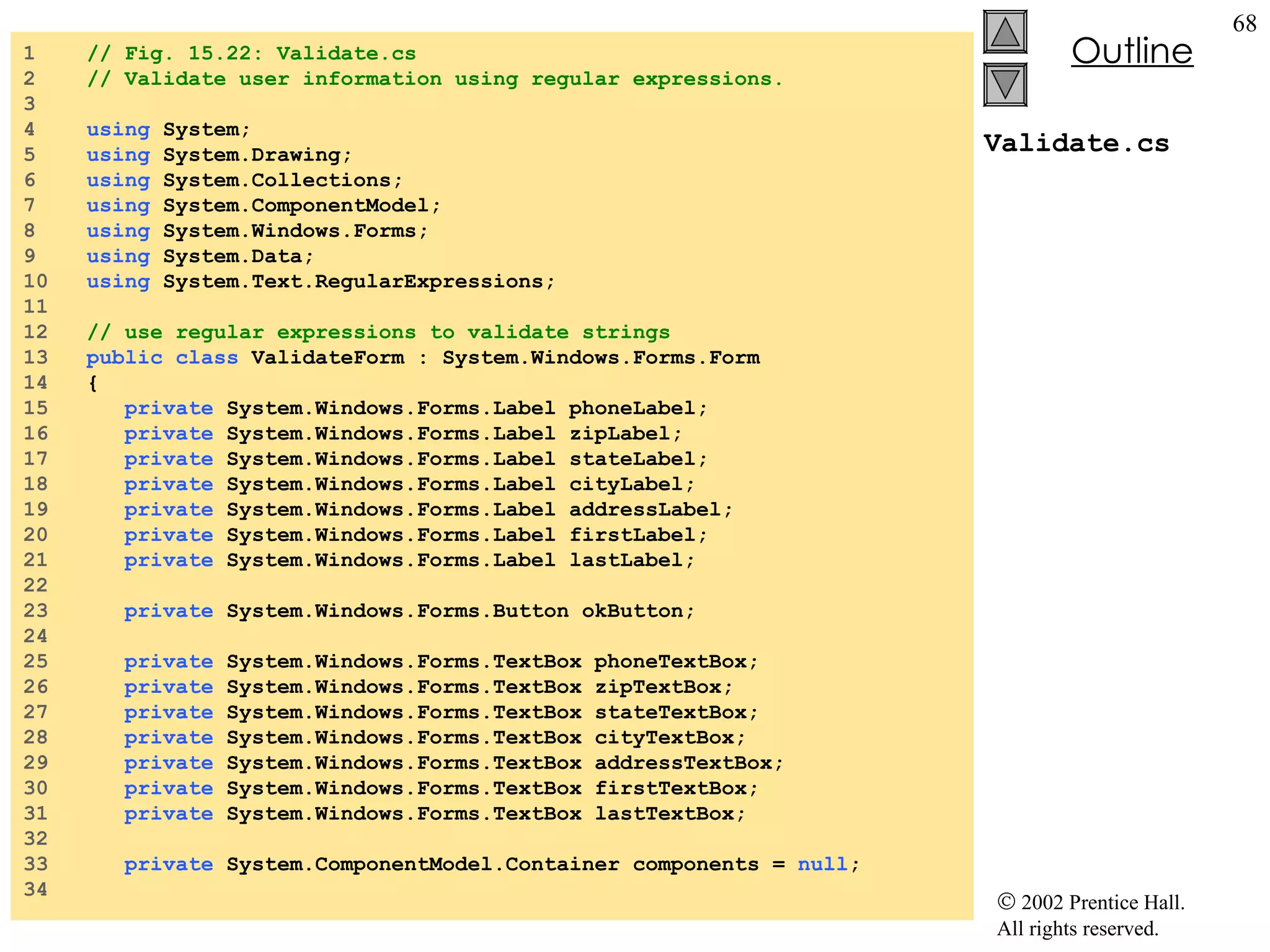
Task: Click the cityTextBox declaration
Action: point(435,738)
